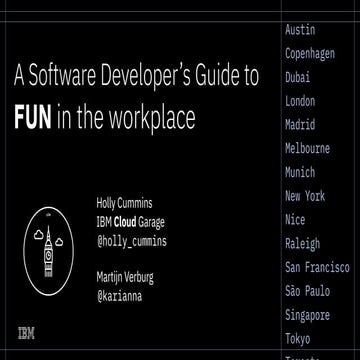Select Munich in the city list
This screenshot has height=360, width=360.
tap(300, 172)
